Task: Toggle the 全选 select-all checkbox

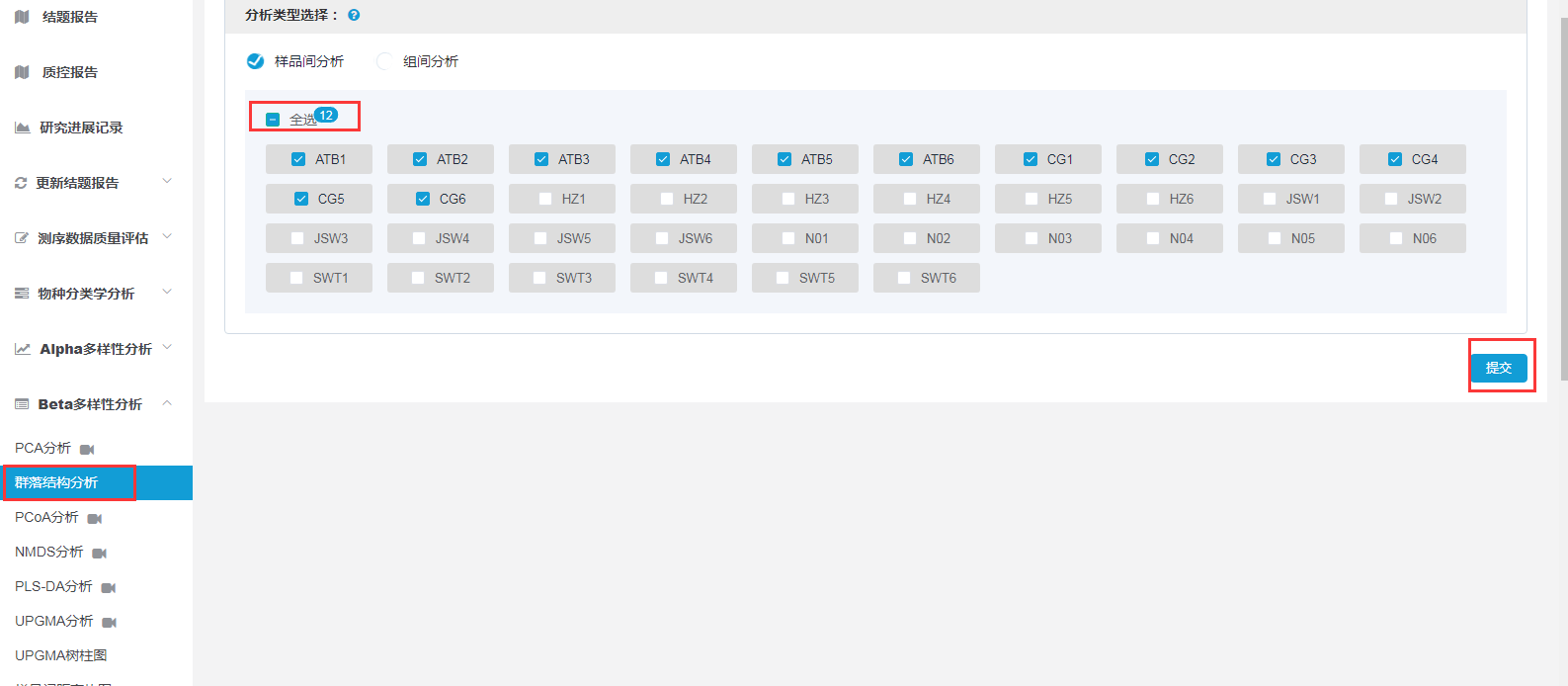Action: [274, 120]
